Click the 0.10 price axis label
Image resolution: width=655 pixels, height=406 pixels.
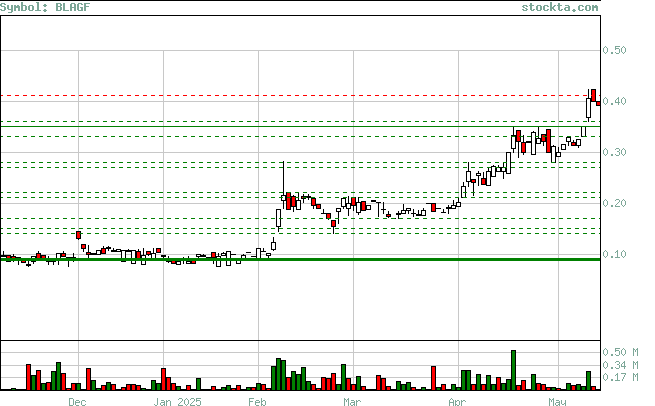point(614,254)
